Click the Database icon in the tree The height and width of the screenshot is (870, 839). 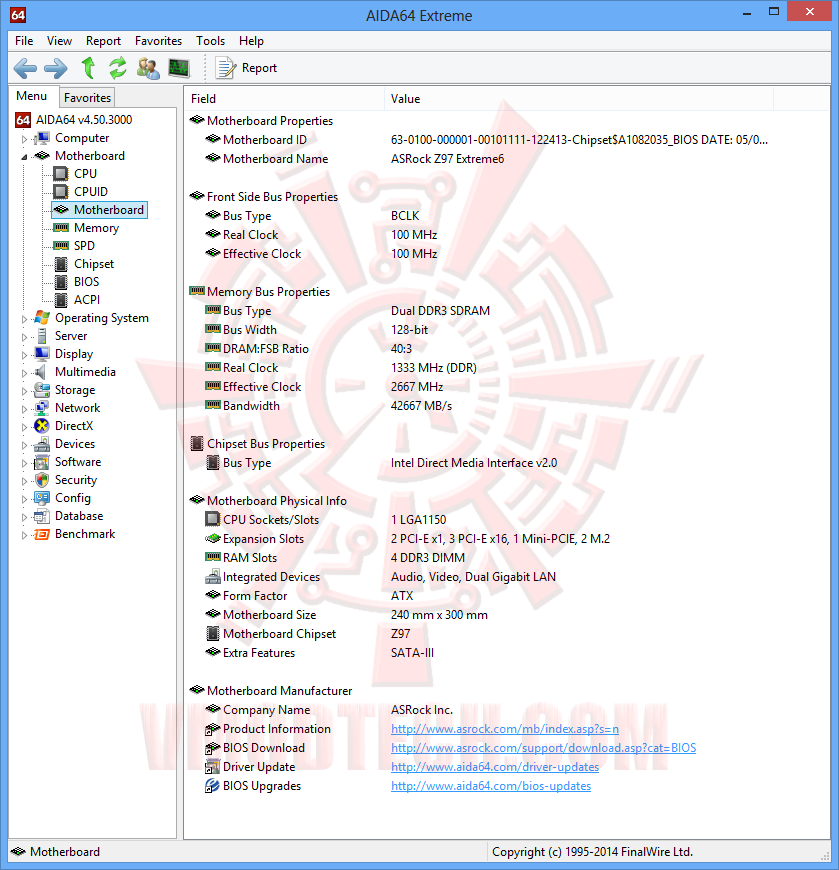(42, 517)
